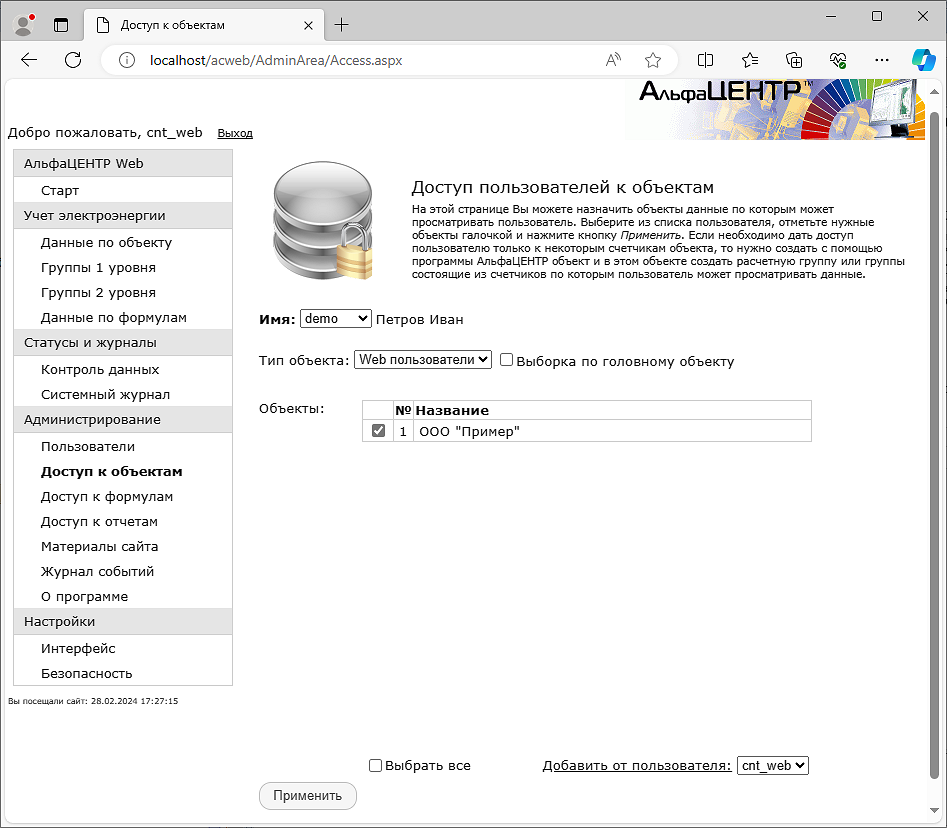Image resolution: width=947 pixels, height=828 pixels.
Task: Open Данные по объекту menu item
Action: coord(106,242)
